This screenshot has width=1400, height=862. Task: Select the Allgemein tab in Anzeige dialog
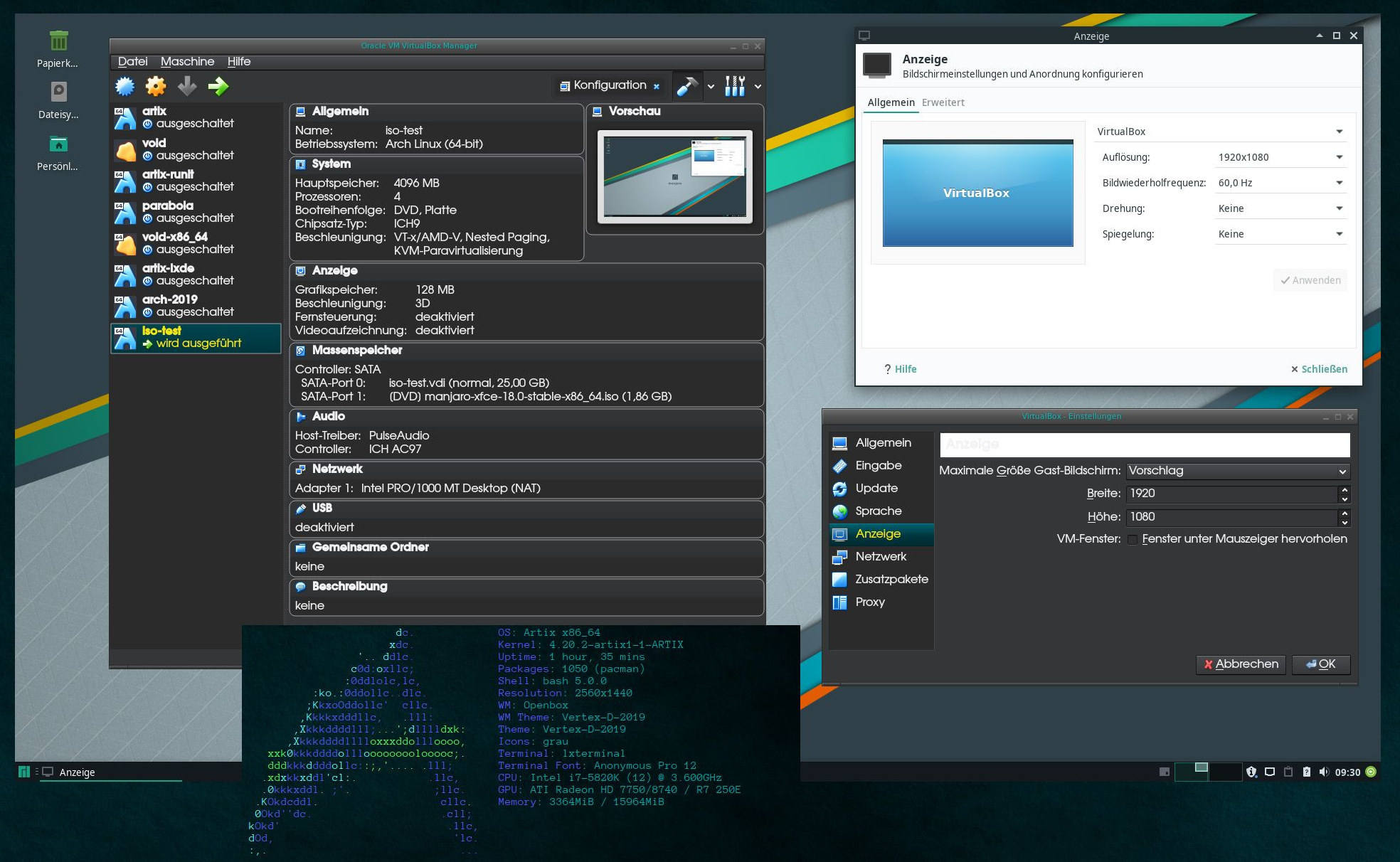pos(891,102)
